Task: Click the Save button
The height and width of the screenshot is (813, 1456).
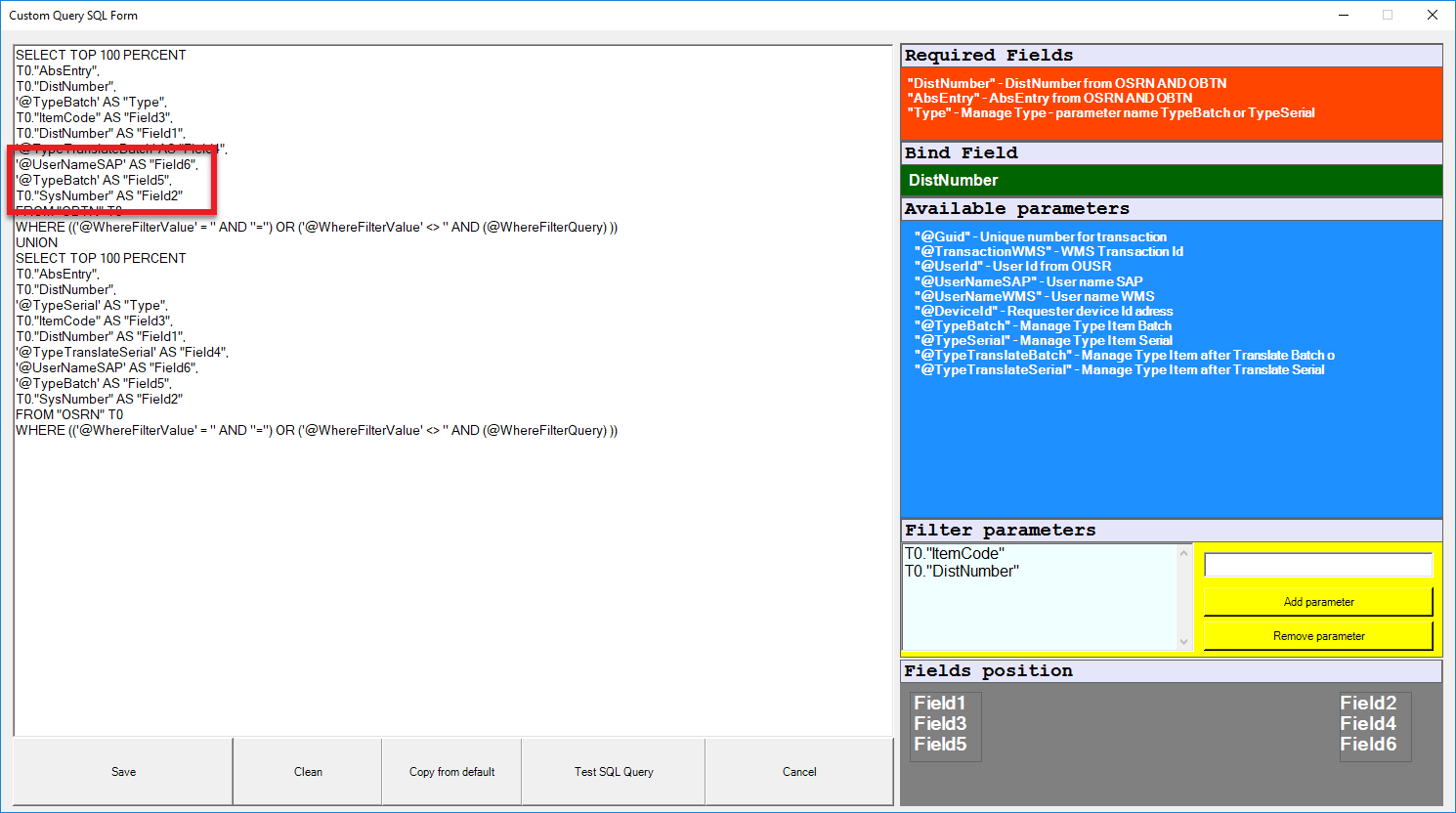Action: (x=123, y=771)
